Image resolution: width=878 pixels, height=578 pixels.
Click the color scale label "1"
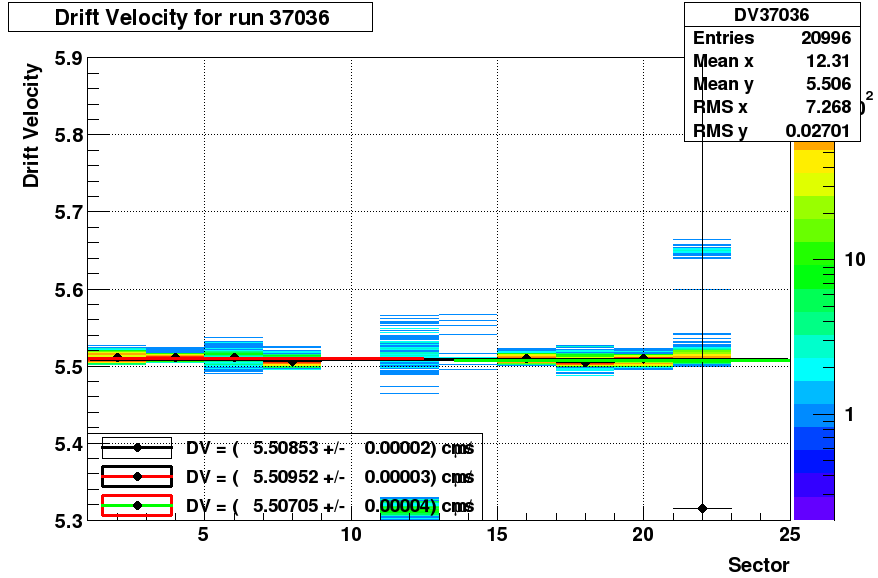849,414
